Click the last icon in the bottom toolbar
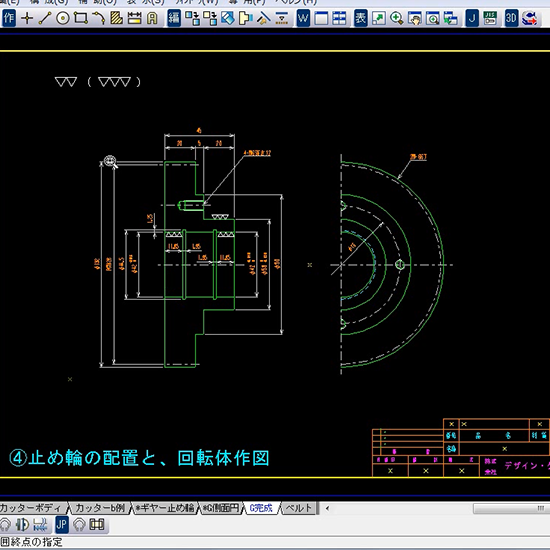550x550 pixels. point(97,525)
